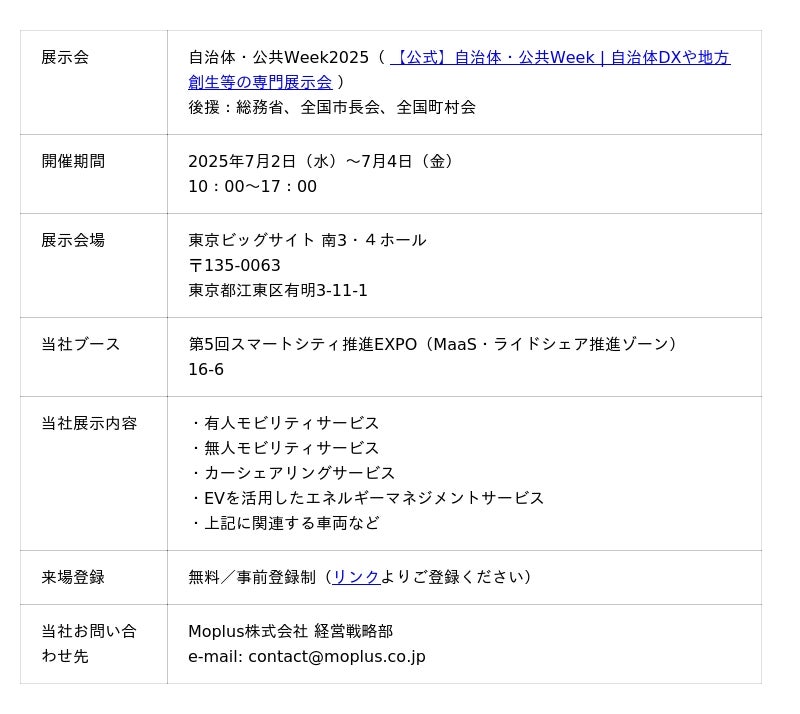Click the address 東京都江東区有明3-11-1
Image resolution: width=800 pixels, height=714 pixels.
click(278, 290)
